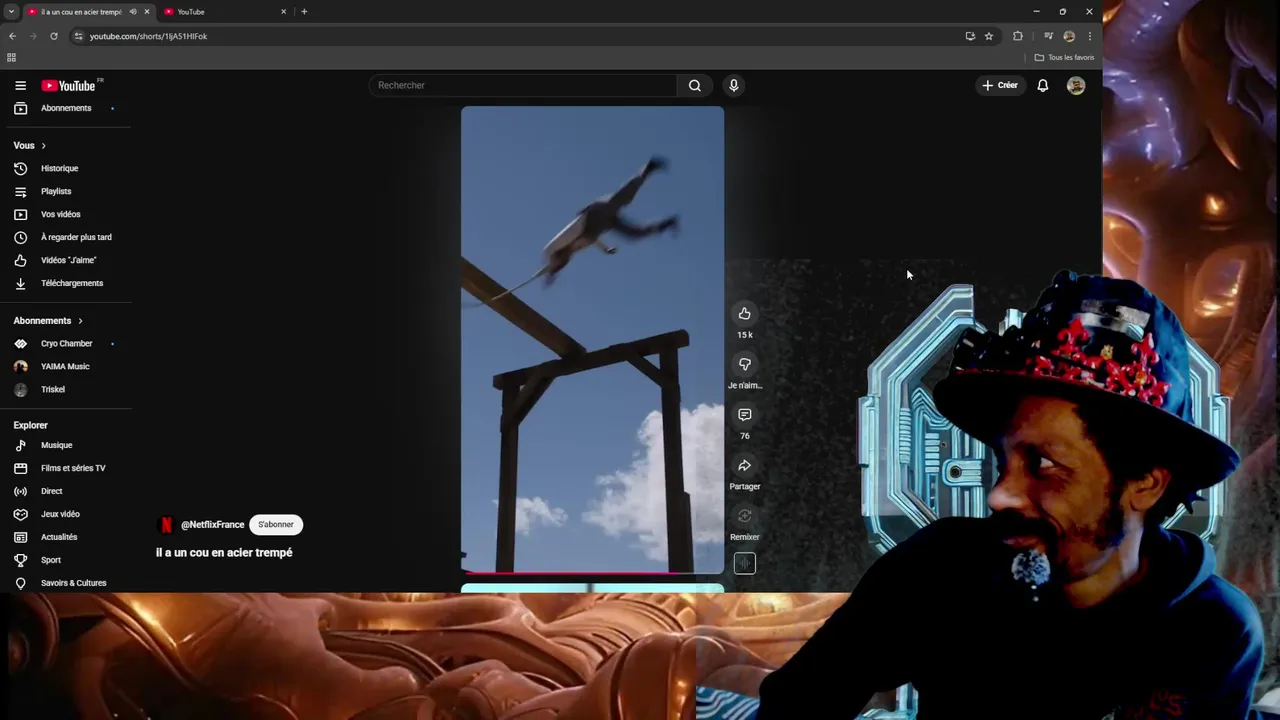Screen dimensions: 1280x720
Task: Open the Cryo Chamber subscription
Action: (65, 343)
